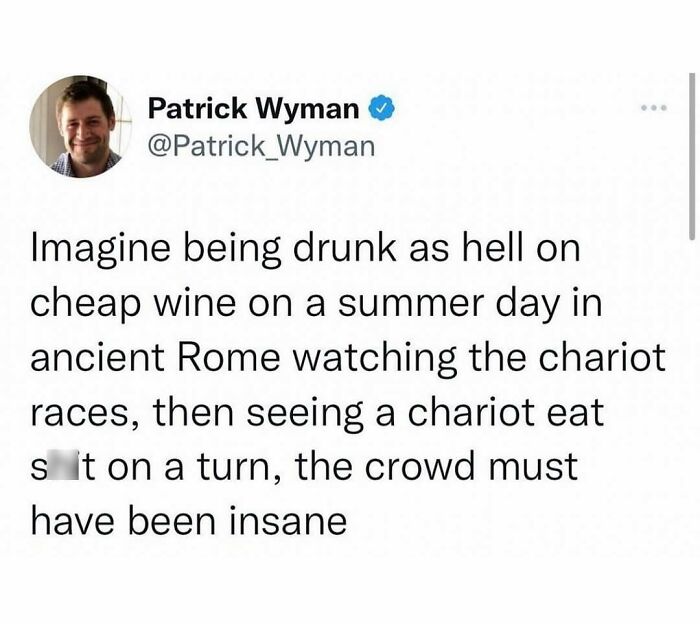The image size is (700, 624).
Task: Click the word 'crowd' in the tweet
Action: (x=420, y=467)
